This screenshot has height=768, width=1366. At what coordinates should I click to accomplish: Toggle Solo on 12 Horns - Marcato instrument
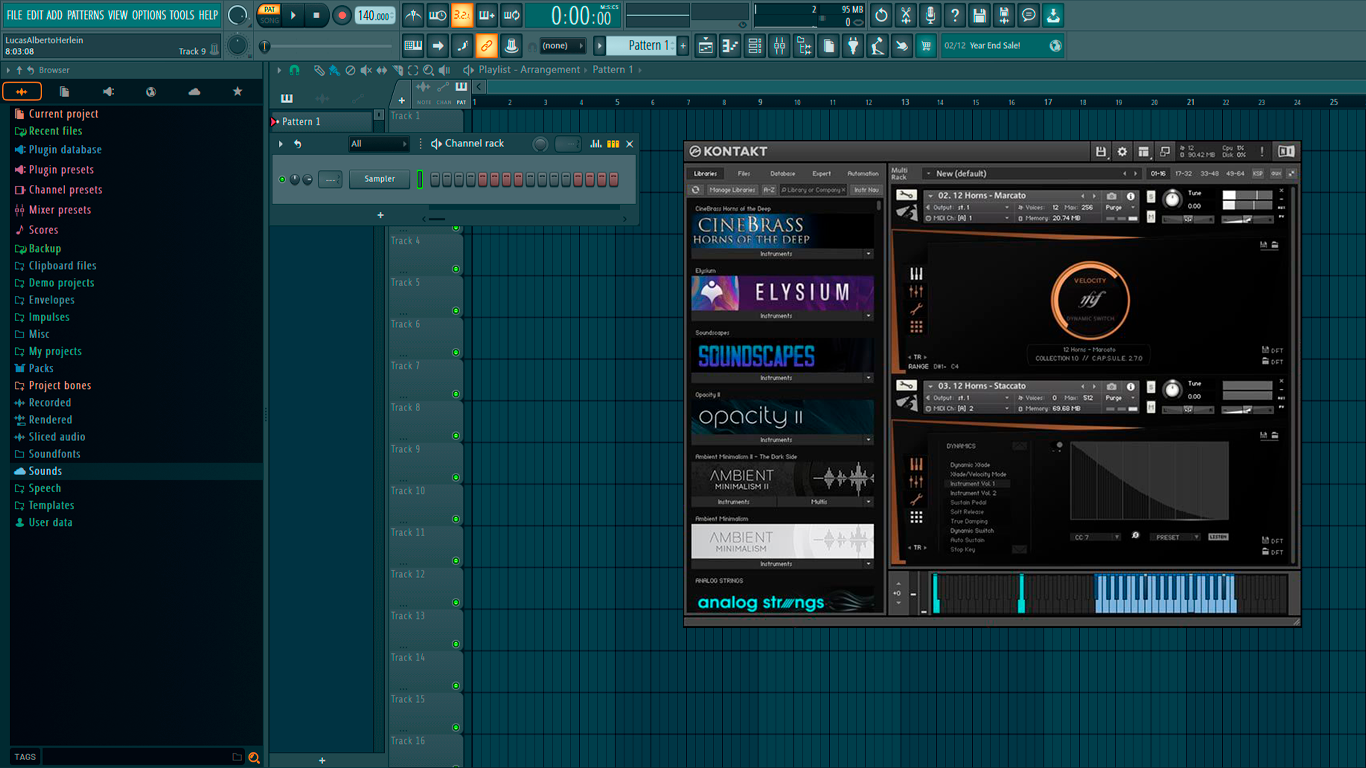tap(1152, 197)
